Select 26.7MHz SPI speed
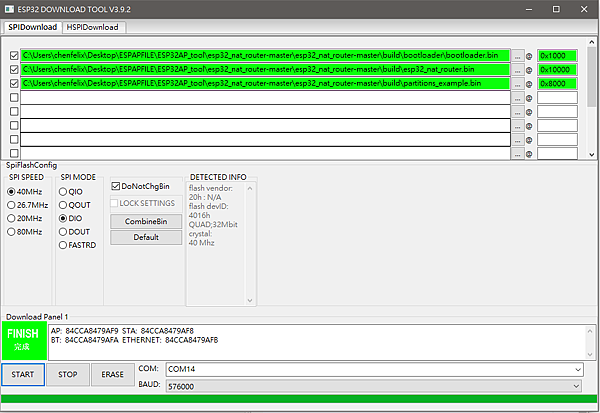The width and height of the screenshot is (600, 413). [28, 205]
